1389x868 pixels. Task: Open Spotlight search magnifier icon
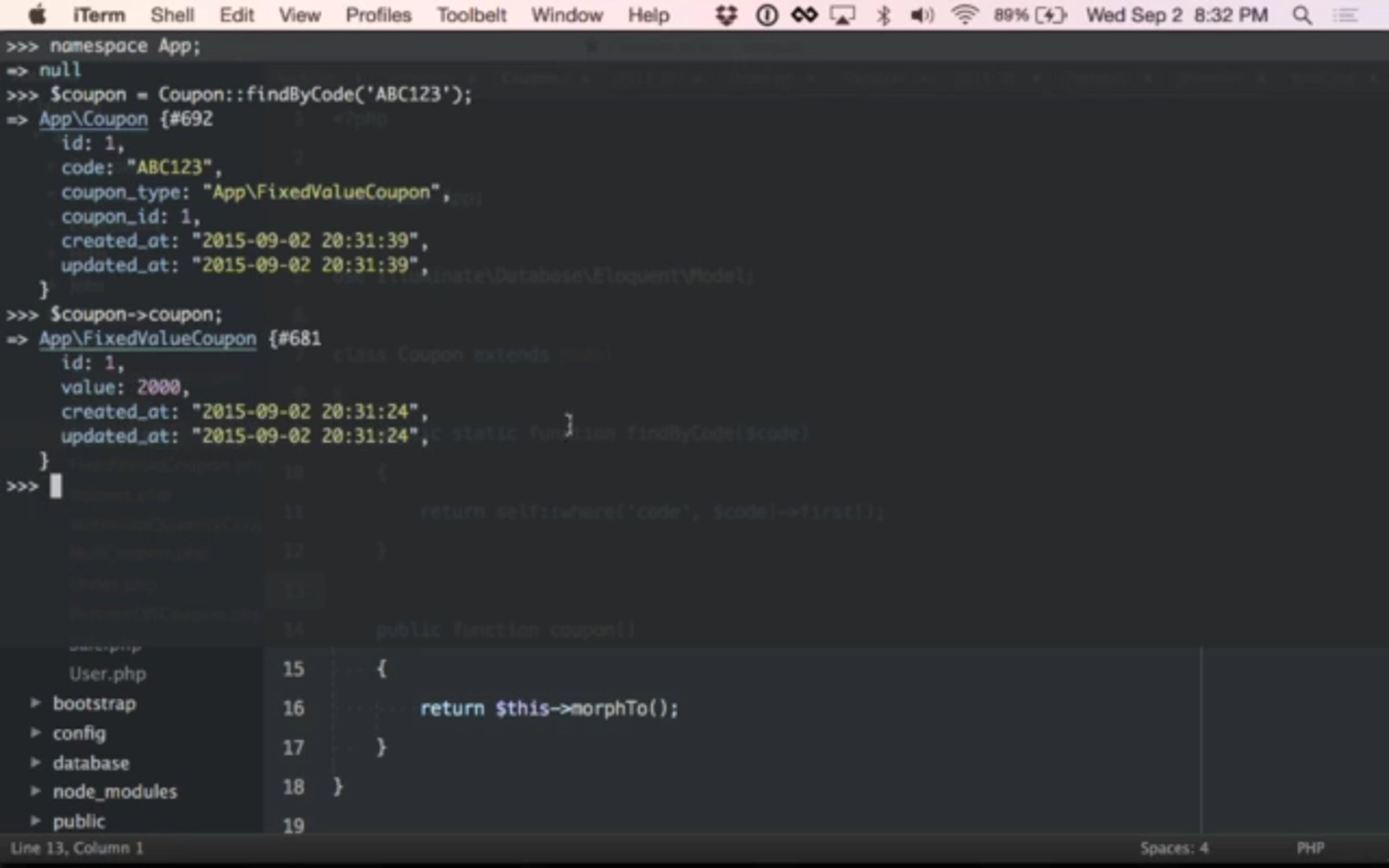pyautogui.click(x=1302, y=15)
